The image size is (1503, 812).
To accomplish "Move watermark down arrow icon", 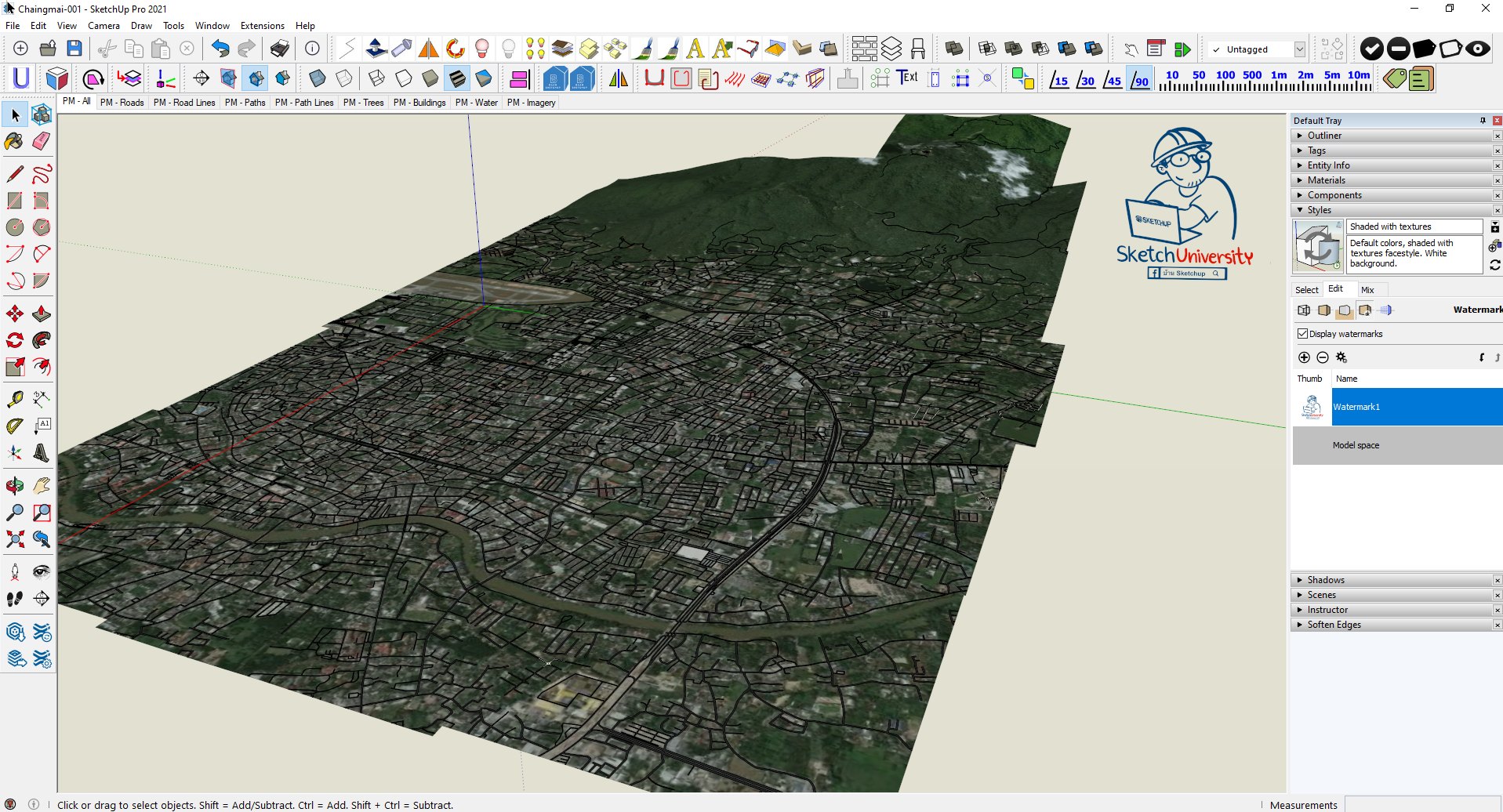I will (x=1482, y=357).
